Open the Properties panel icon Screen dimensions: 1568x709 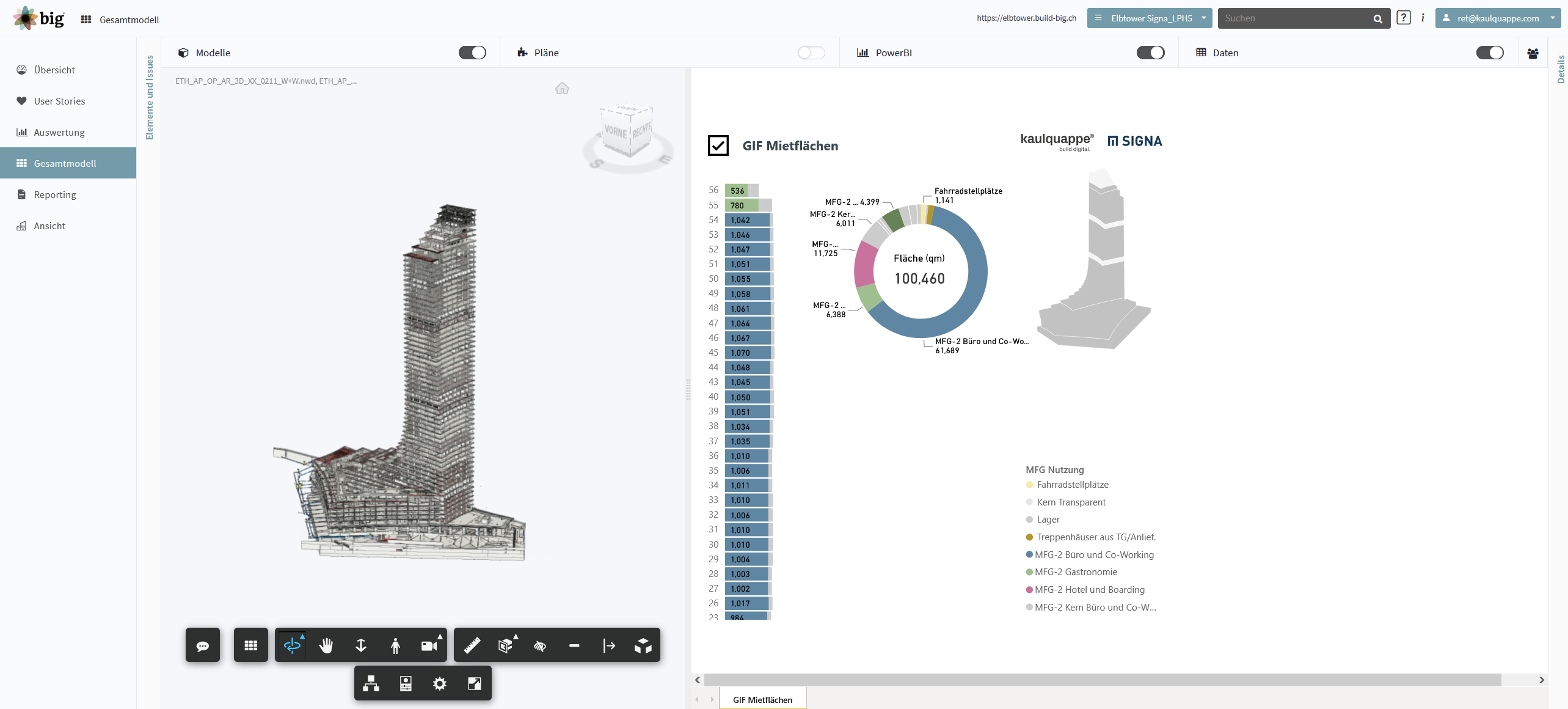[x=406, y=683]
